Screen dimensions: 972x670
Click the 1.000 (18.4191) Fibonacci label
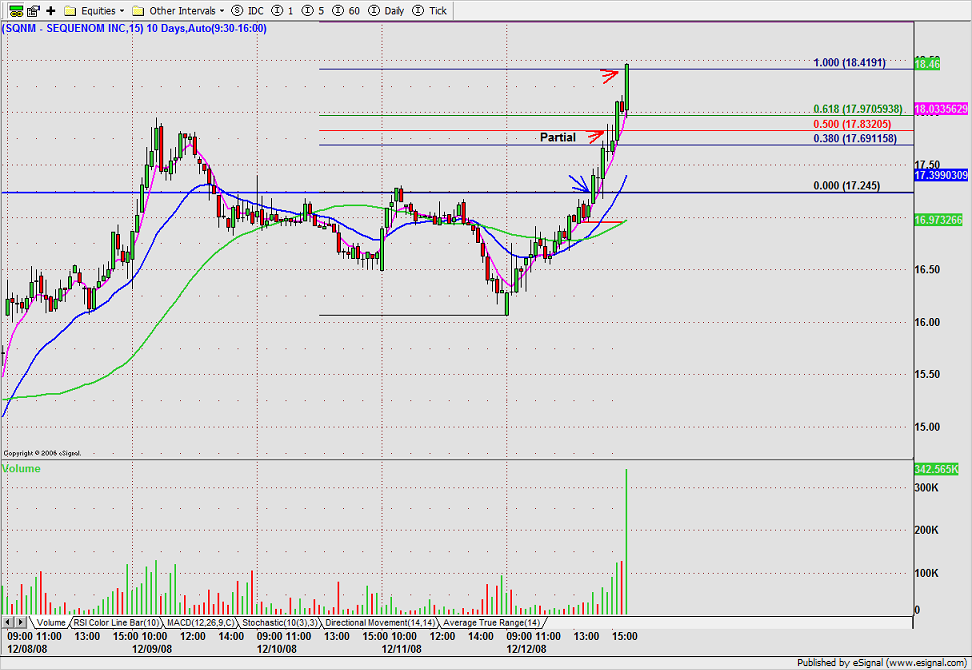tap(849, 63)
